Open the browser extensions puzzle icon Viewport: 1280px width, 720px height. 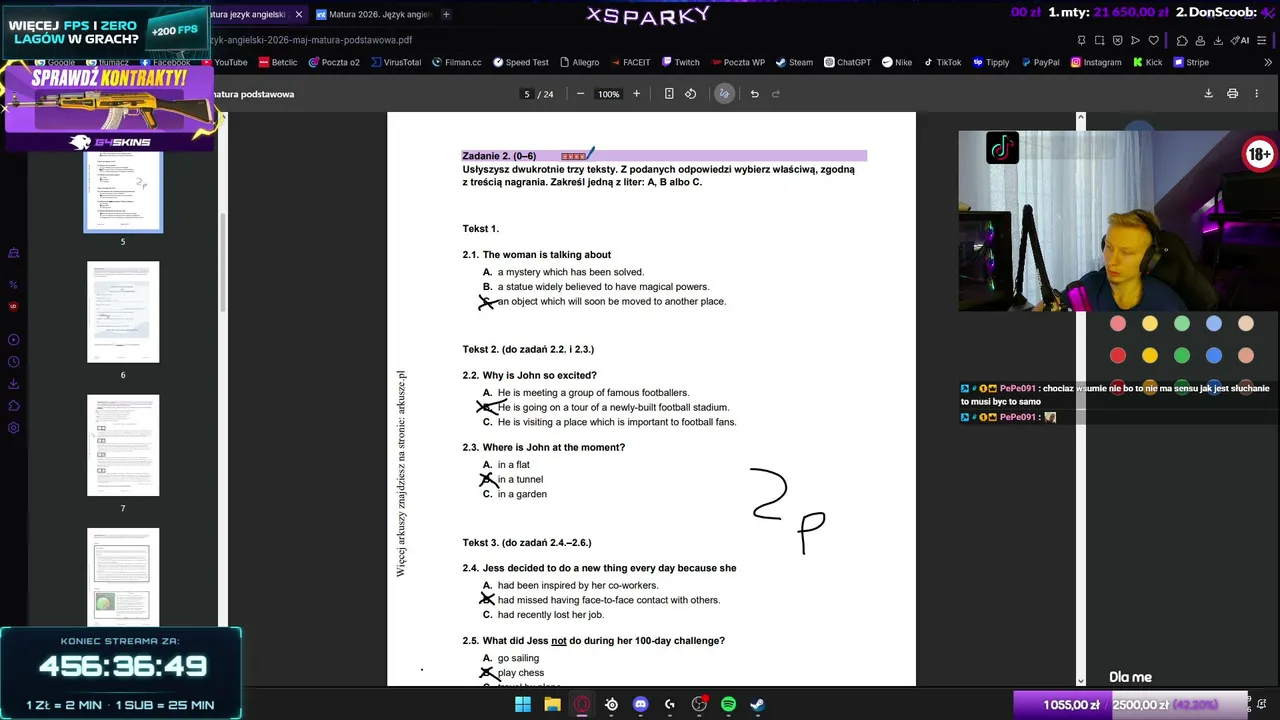pos(1182,40)
